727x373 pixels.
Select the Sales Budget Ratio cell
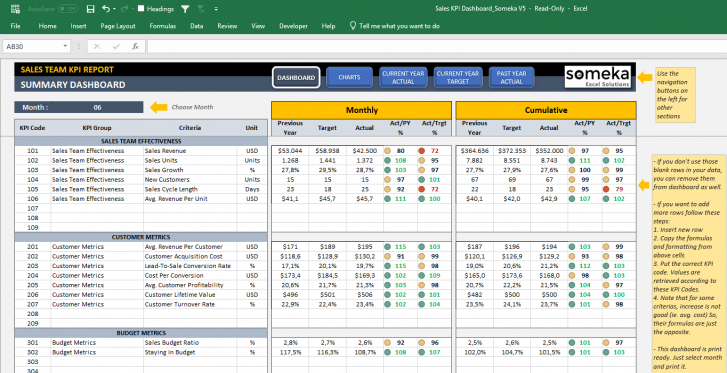[x=190, y=342]
